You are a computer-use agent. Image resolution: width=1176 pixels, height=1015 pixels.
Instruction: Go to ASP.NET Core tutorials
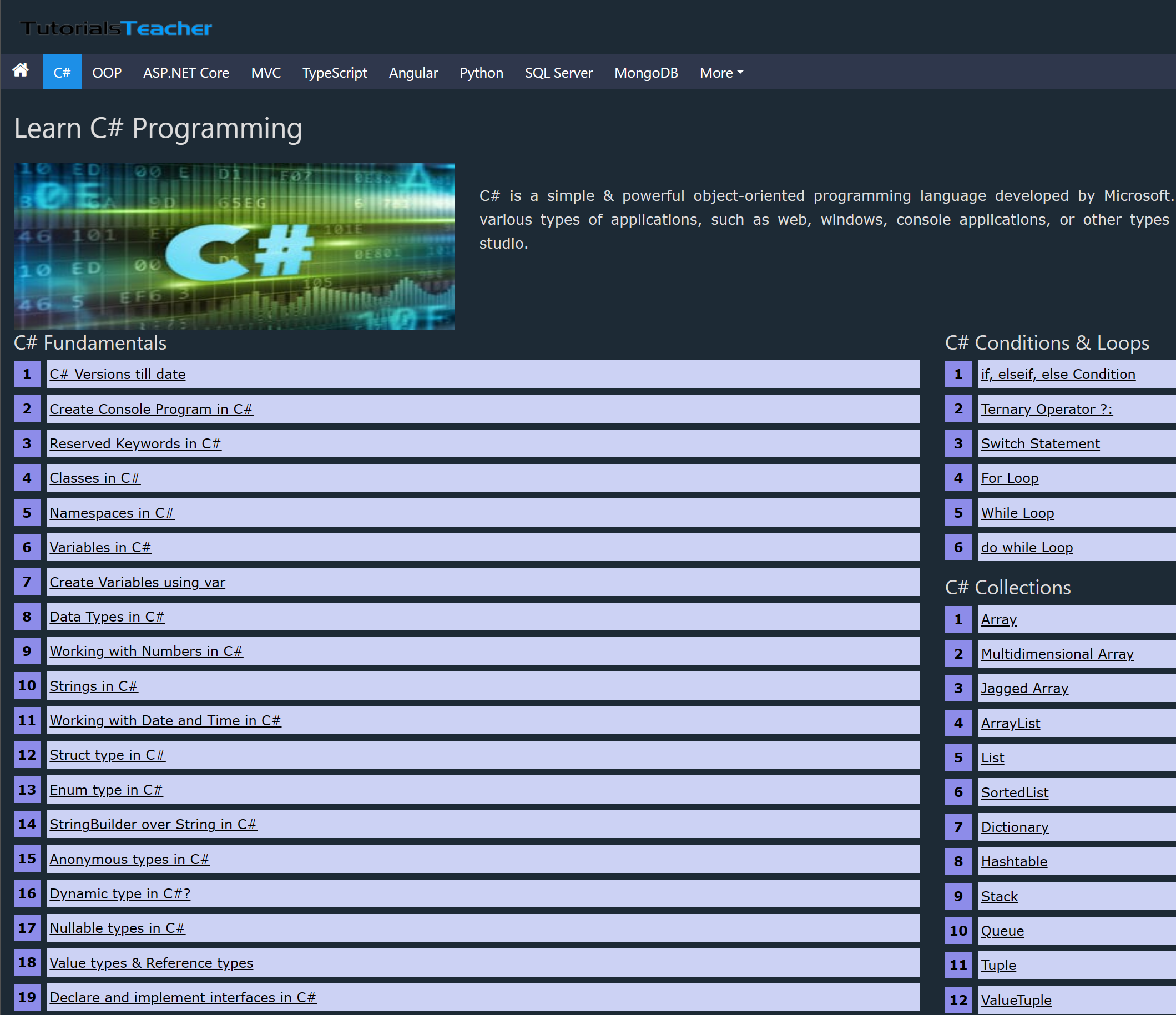185,73
